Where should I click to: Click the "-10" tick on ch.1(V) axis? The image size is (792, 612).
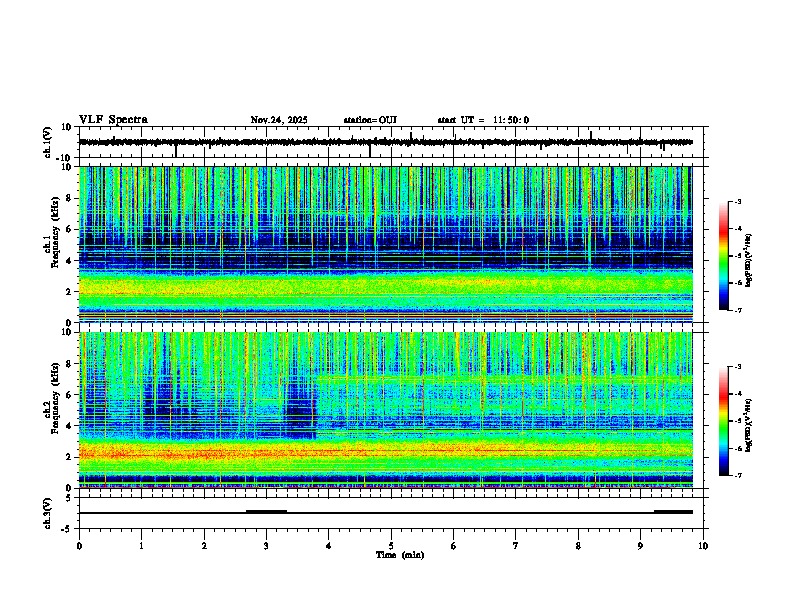pos(65,158)
